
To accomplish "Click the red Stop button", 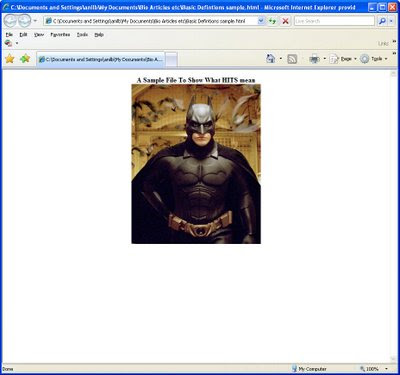I will click(286, 21).
